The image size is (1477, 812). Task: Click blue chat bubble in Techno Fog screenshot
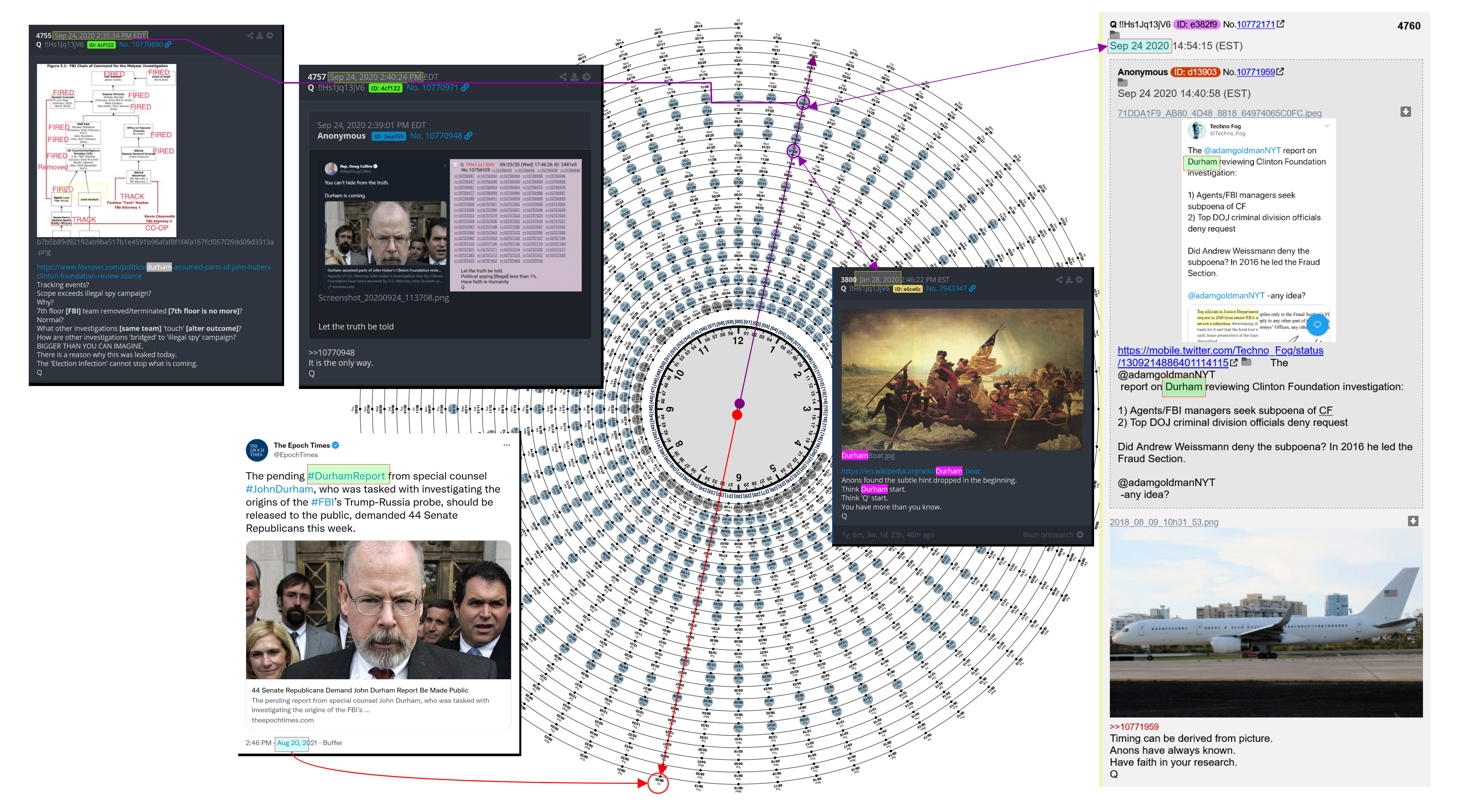click(x=1317, y=325)
